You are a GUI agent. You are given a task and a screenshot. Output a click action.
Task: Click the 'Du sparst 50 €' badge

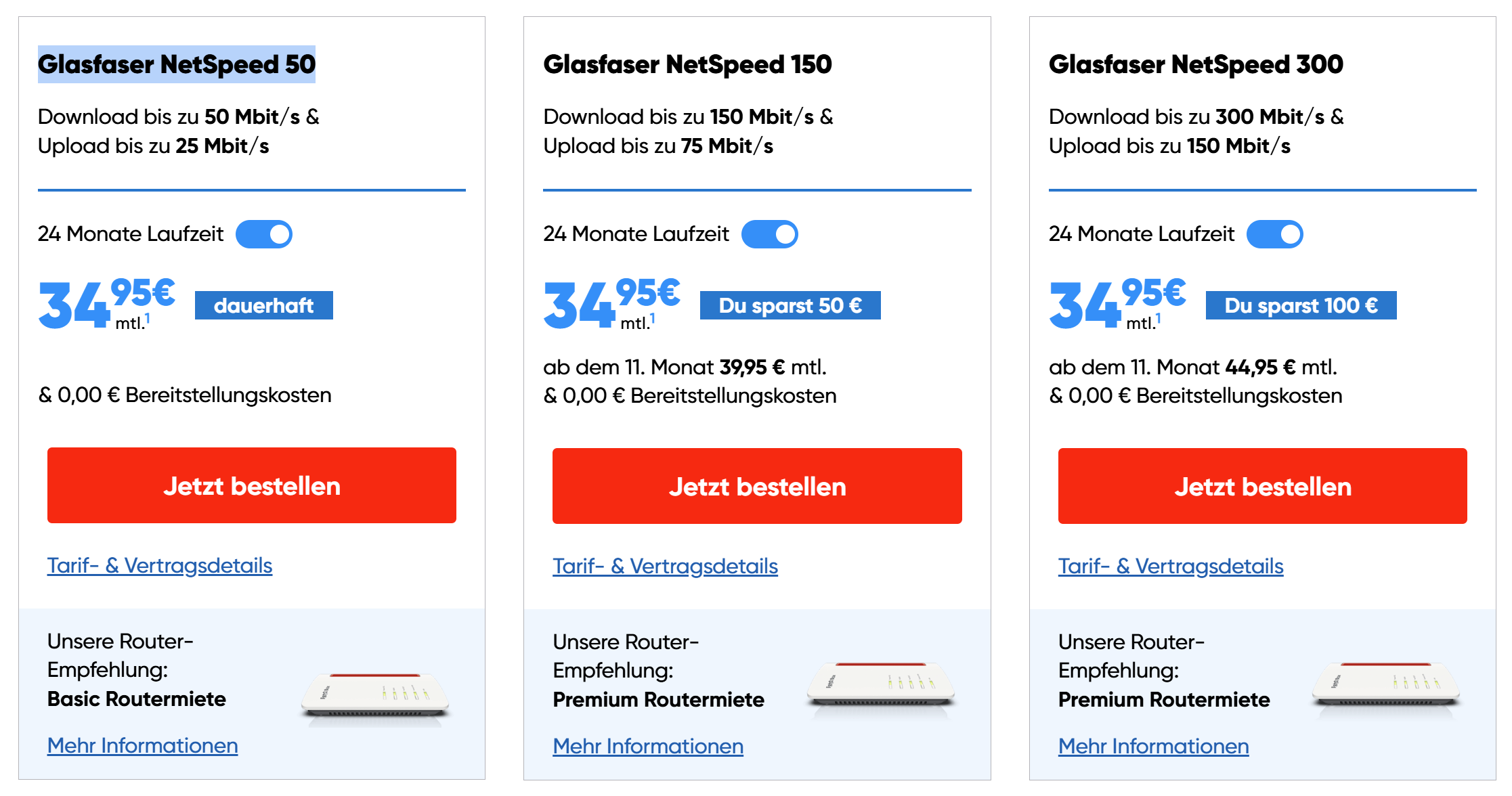click(x=790, y=305)
